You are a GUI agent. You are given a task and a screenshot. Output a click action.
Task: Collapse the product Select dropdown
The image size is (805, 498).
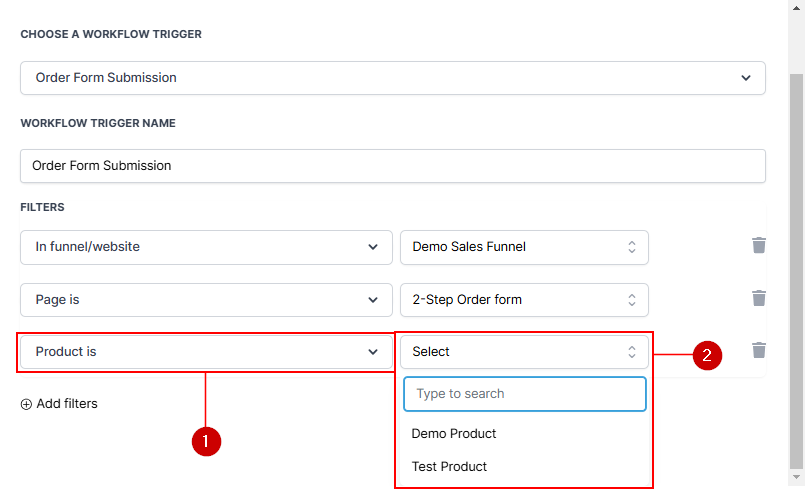pyautogui.click(x=523, y=352)
